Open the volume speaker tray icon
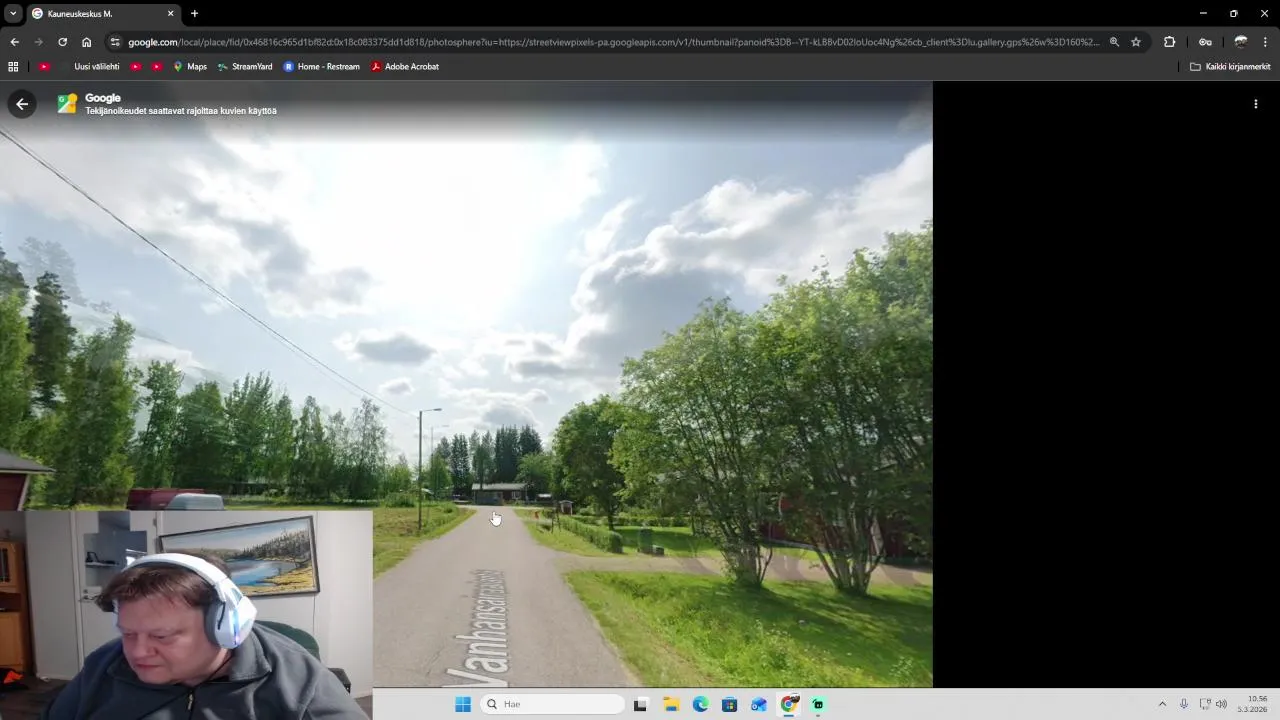The width and height of the screenshot is (1280, 720). click(1221, 704)
